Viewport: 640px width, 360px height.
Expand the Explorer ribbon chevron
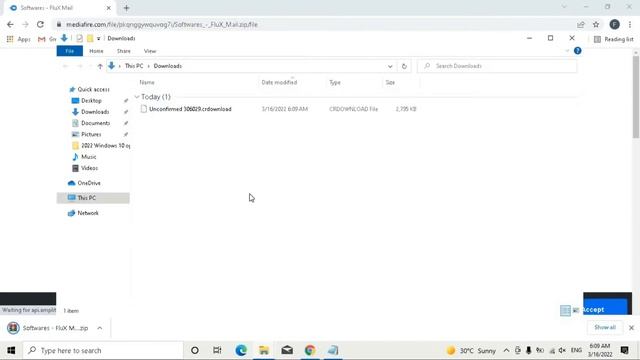567,51
